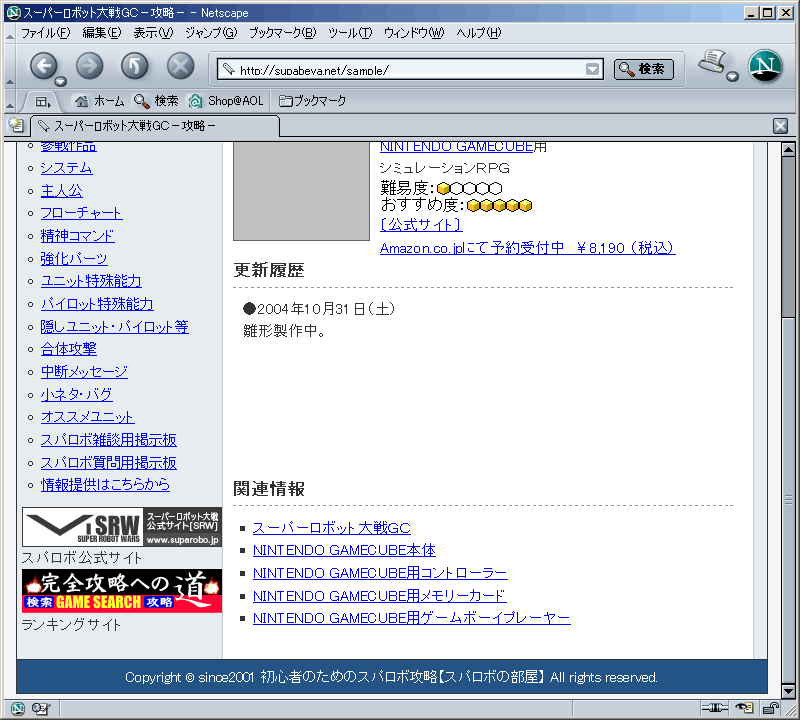Go back using the Back arrow button
The width and height of the screenshot is (800, 720).
(x=43, y=66)
